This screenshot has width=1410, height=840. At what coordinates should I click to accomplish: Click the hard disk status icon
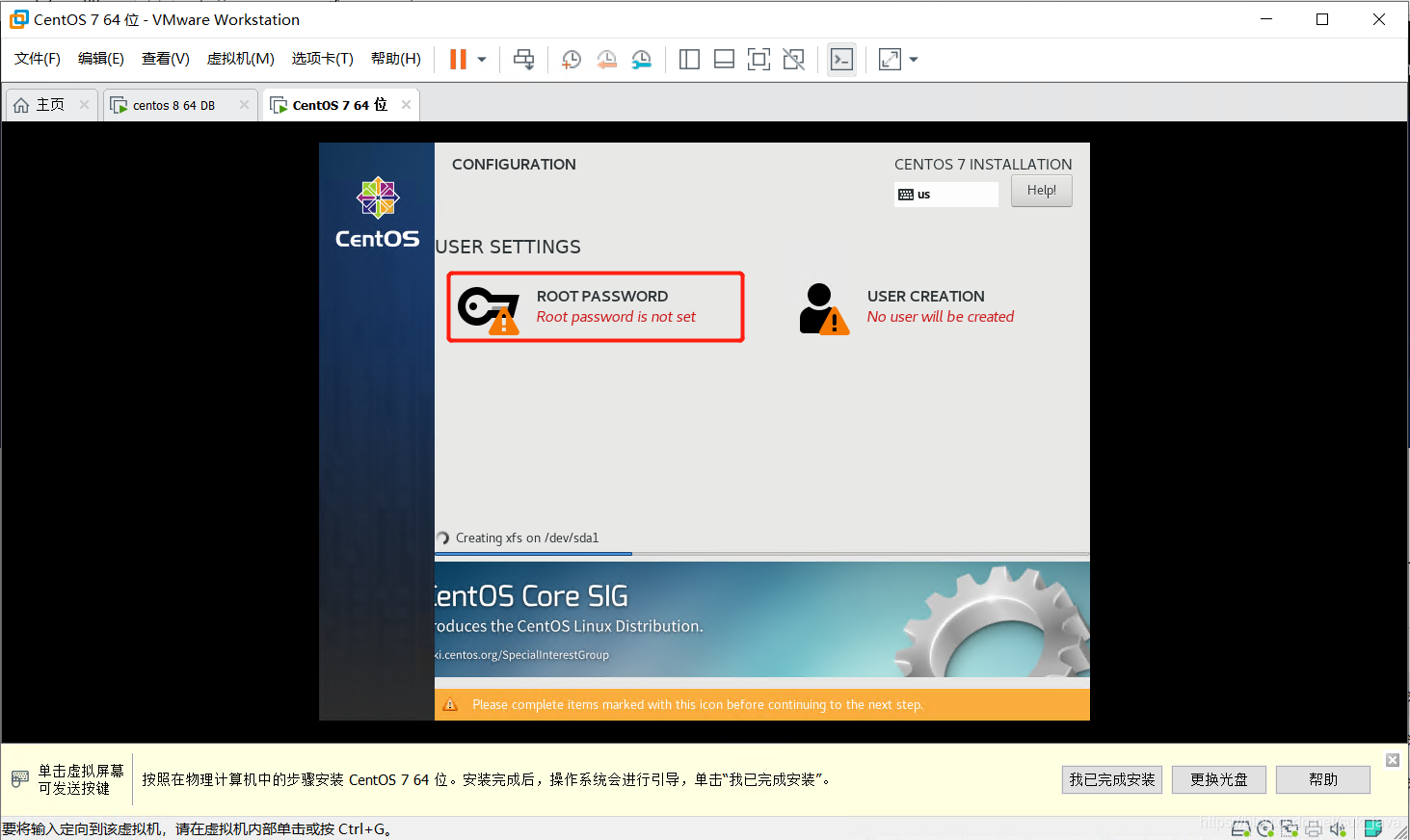click(1241, 828)
